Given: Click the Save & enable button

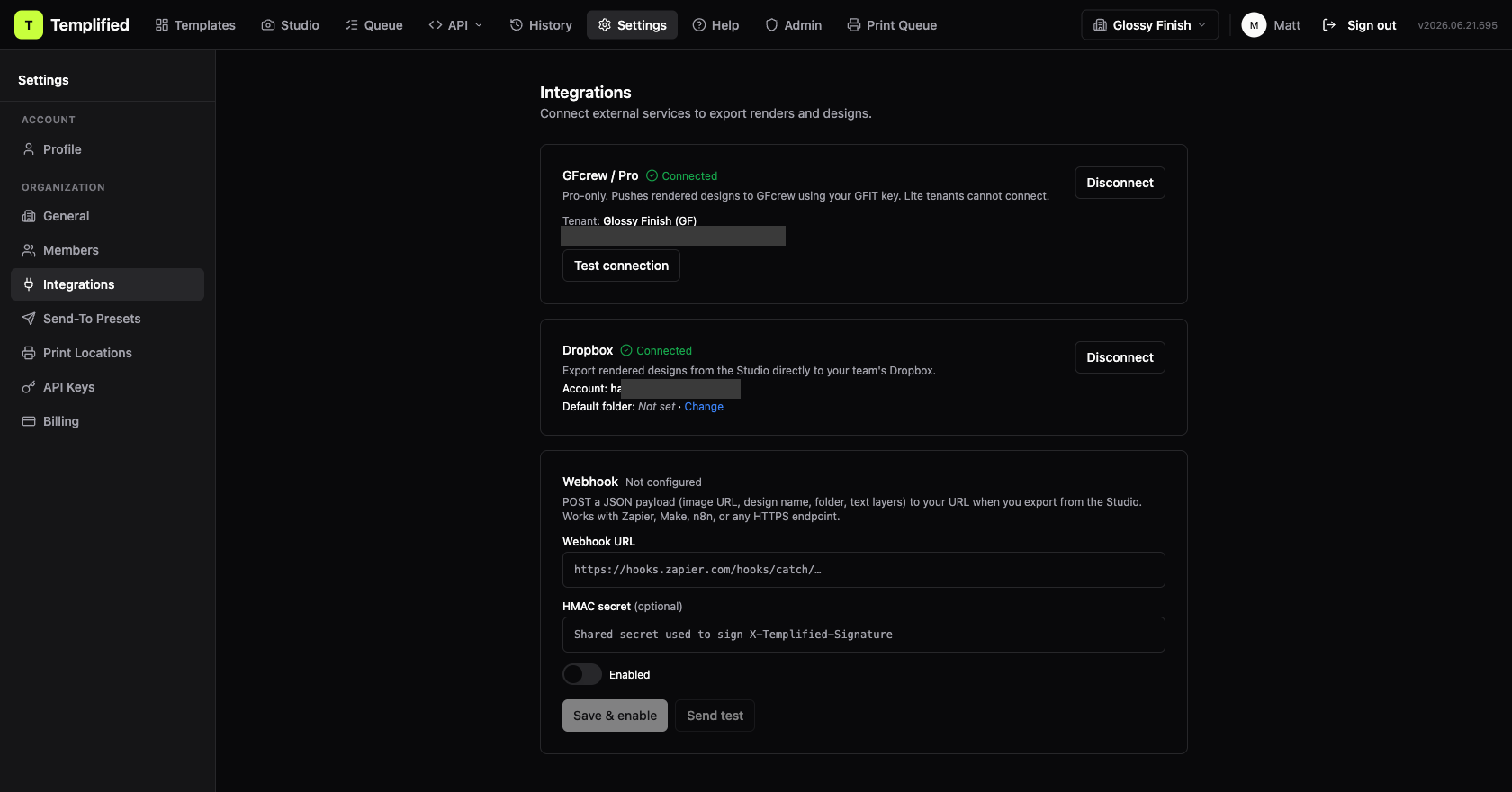Looking at the screenshot, I should [615, 715].
